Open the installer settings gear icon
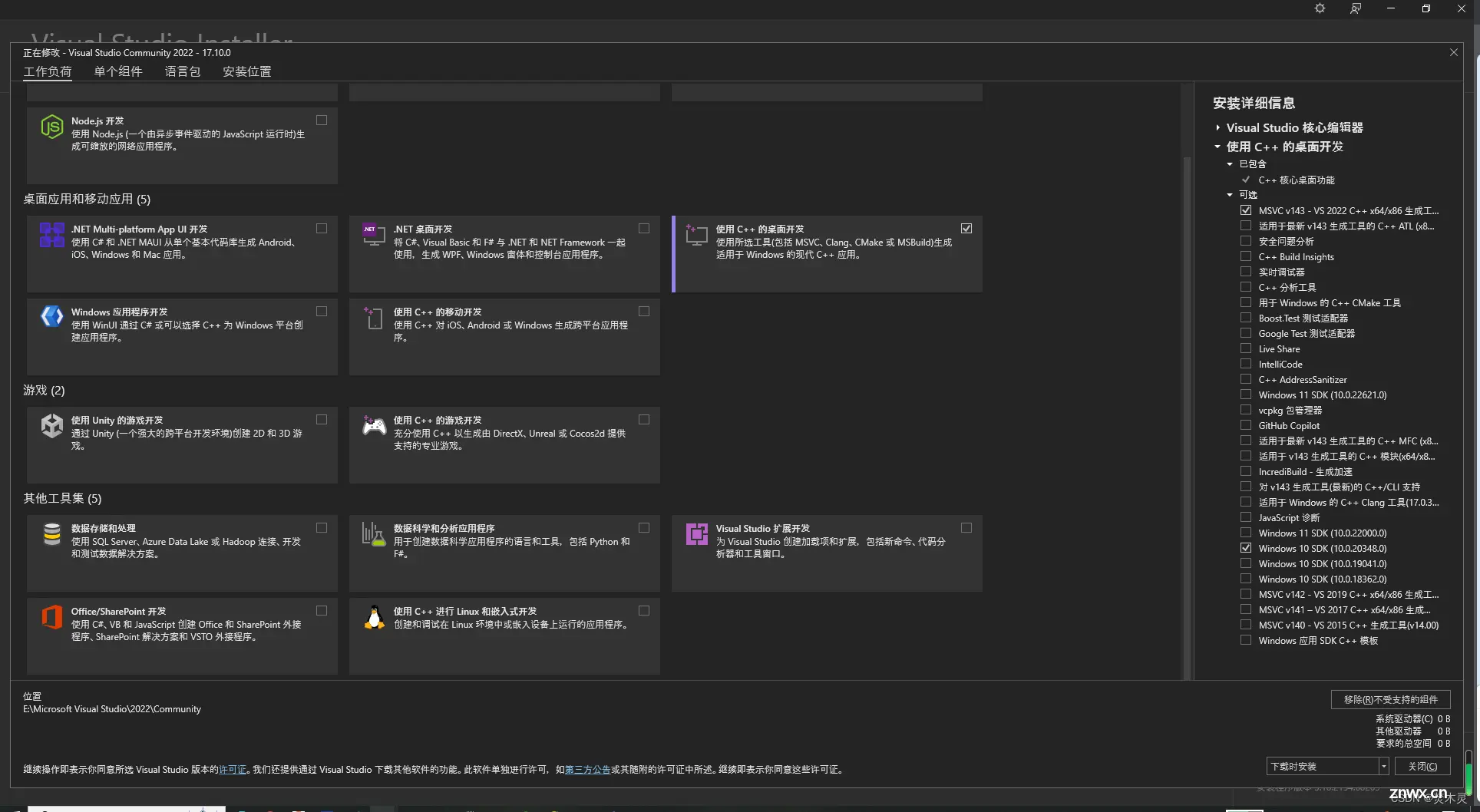Viewport: 1480px width, 812px height. pos(1320,8)
